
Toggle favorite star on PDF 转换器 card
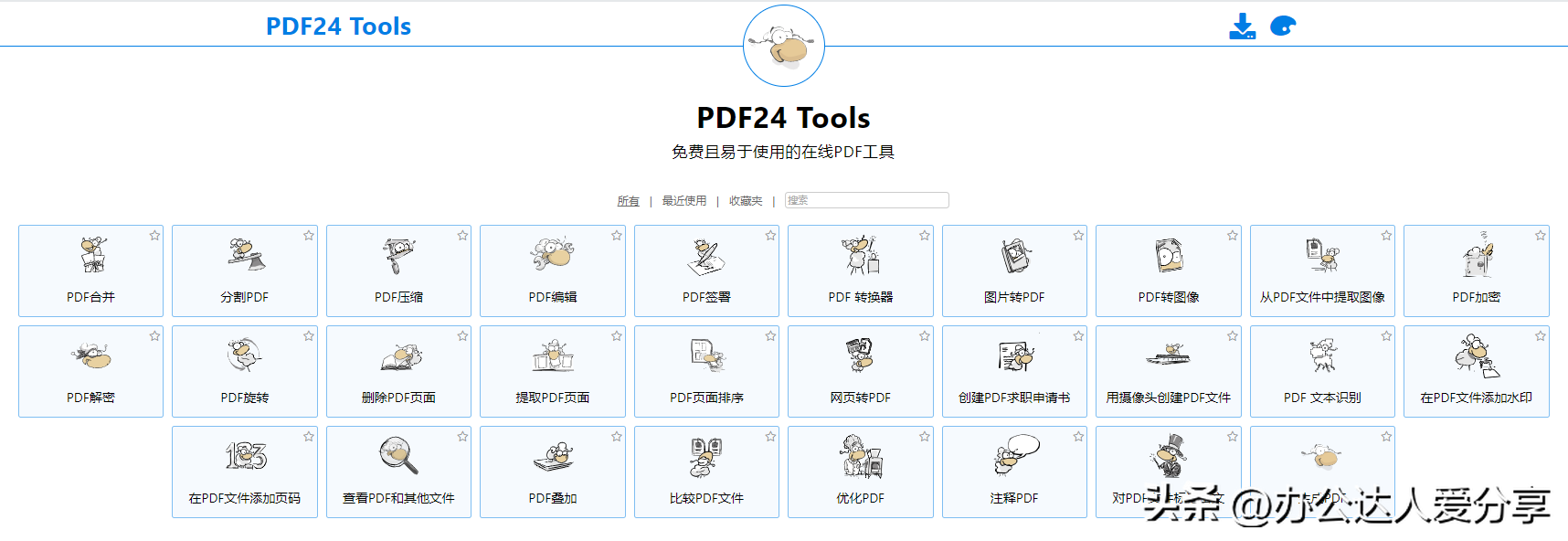point(925,236)
